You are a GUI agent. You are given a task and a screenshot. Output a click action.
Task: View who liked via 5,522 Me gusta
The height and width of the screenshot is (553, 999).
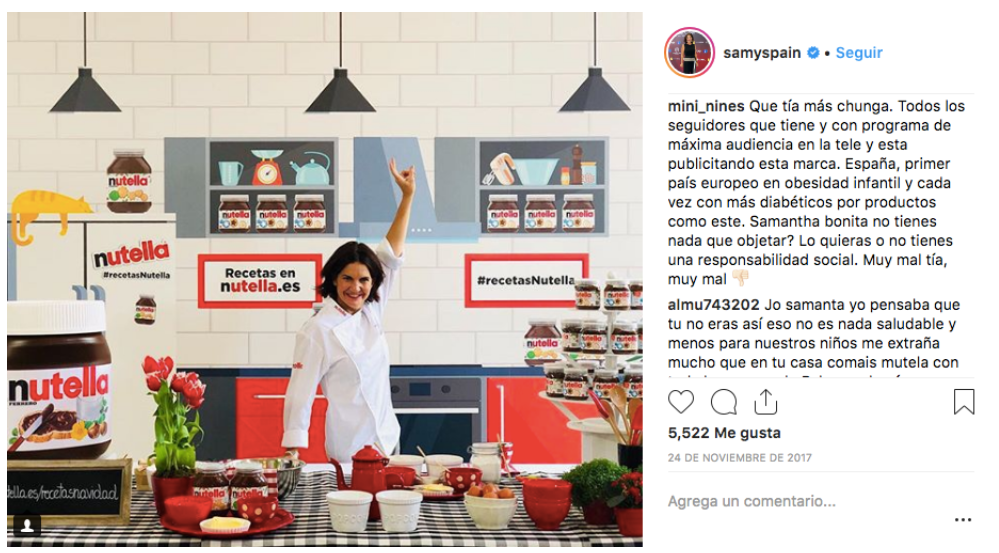[724, 433]
